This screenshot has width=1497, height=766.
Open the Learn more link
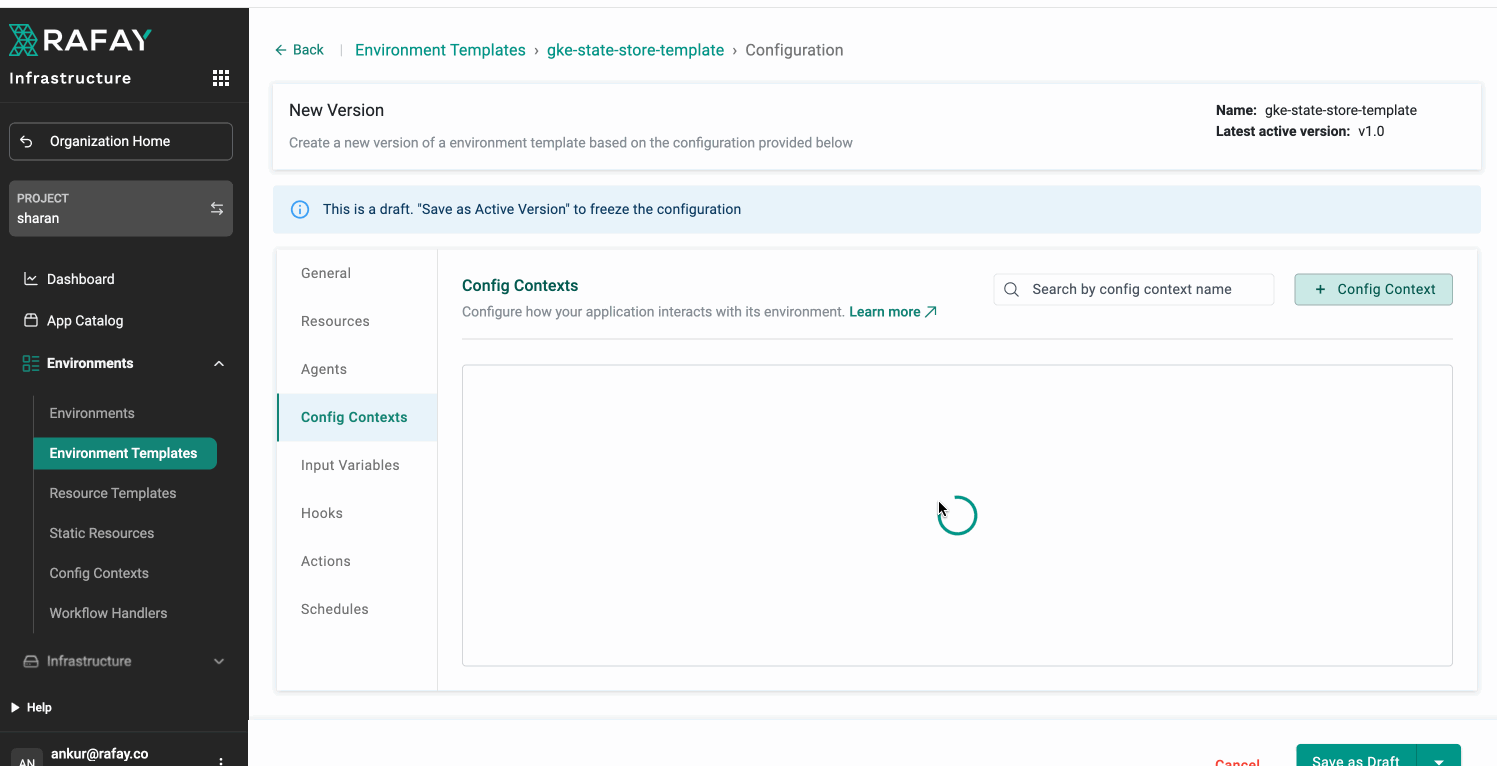pos(892,312)
